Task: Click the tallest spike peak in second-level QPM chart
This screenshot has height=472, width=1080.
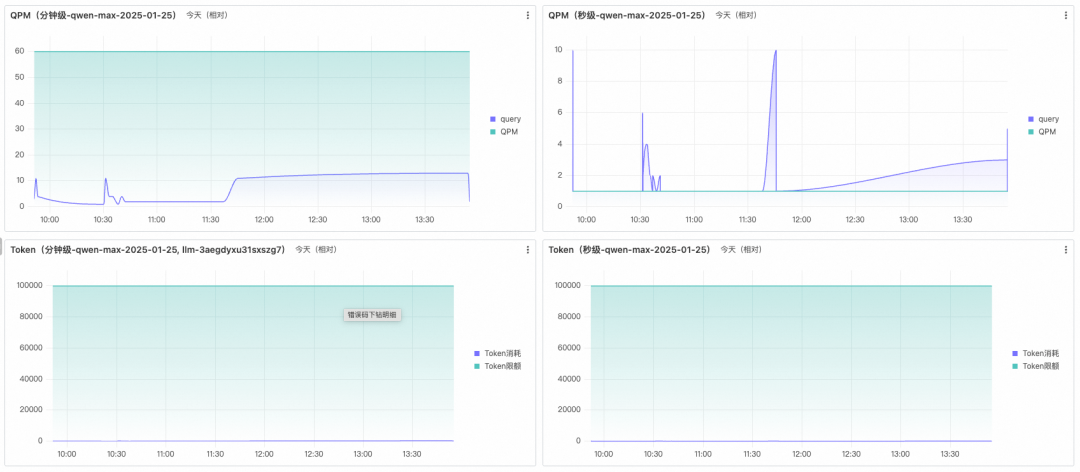Action: [x=775, y=51]
